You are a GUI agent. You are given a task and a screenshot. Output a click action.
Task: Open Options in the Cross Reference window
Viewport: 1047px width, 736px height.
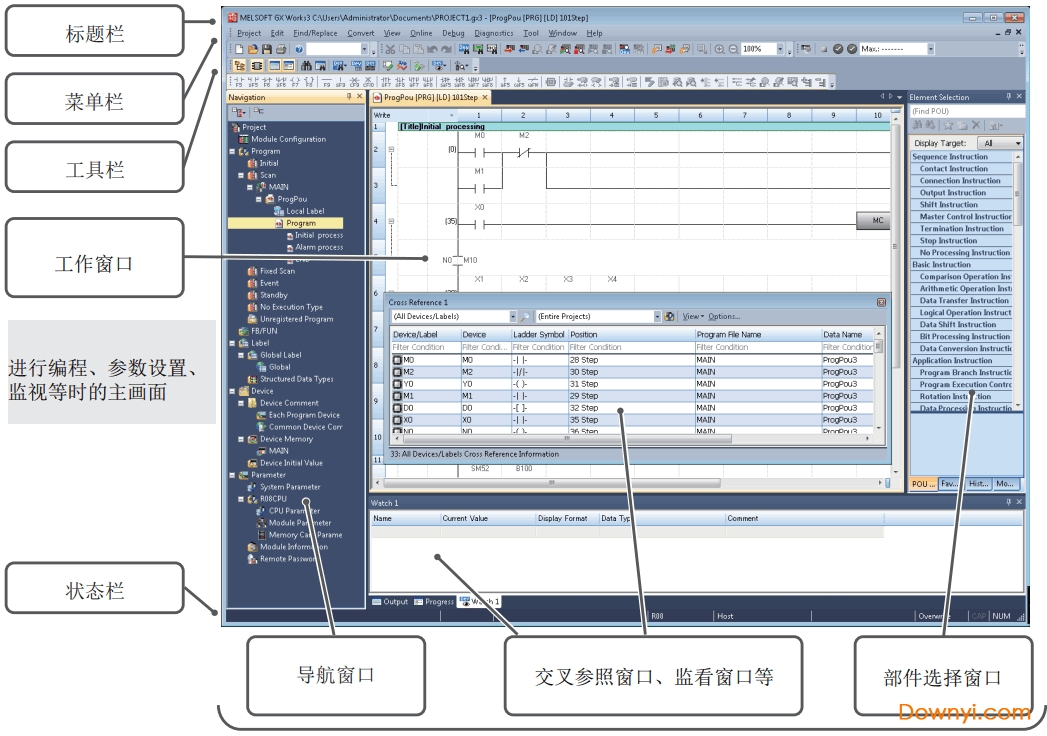click(x=723, y=316)
